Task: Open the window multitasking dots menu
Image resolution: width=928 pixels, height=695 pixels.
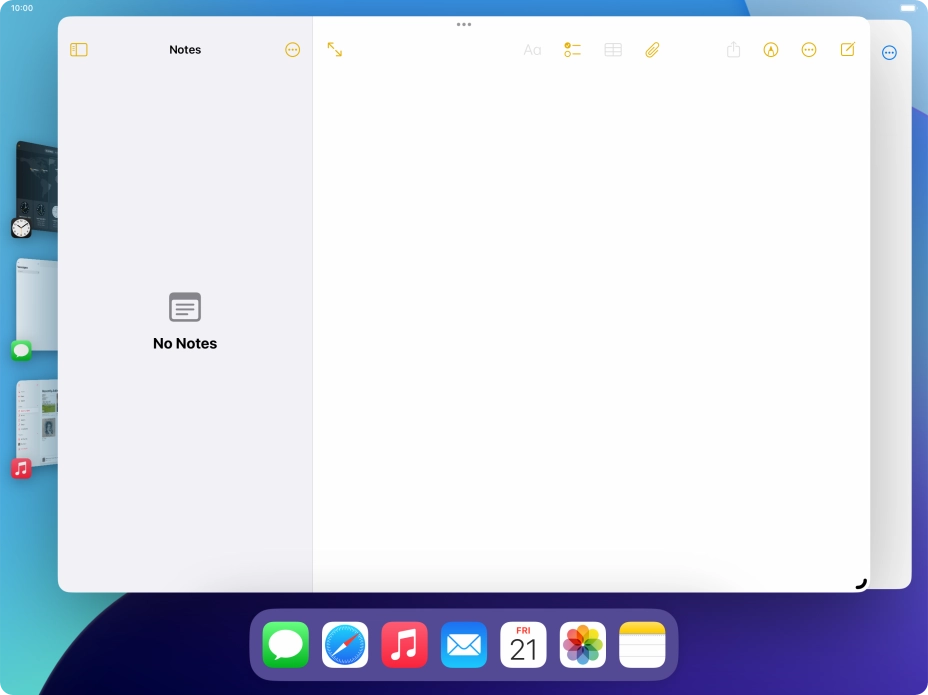Action: click(464, 24)
